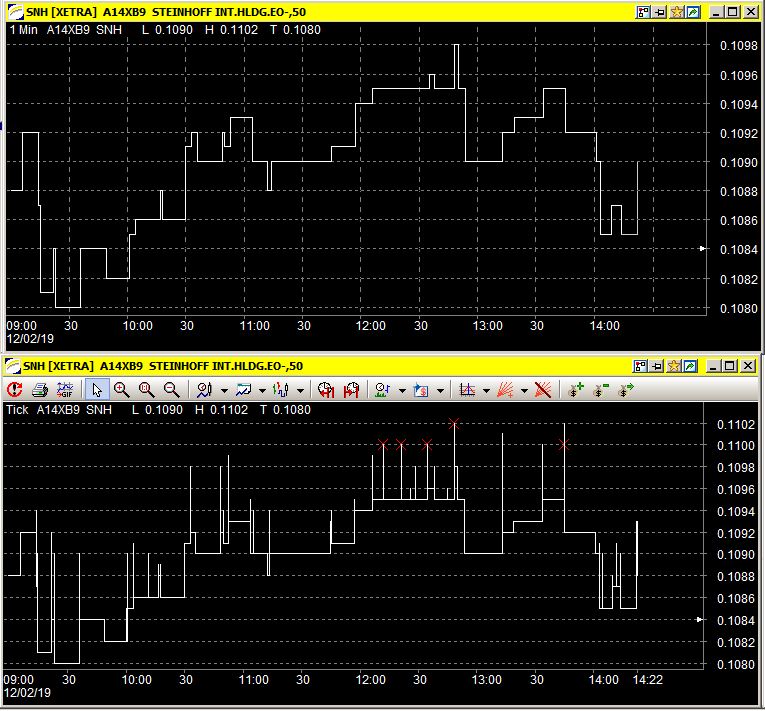765x711 pixels.
Task: Click the 0.1098 price label on 1 Min chart
Action: [x=739, y=46]
